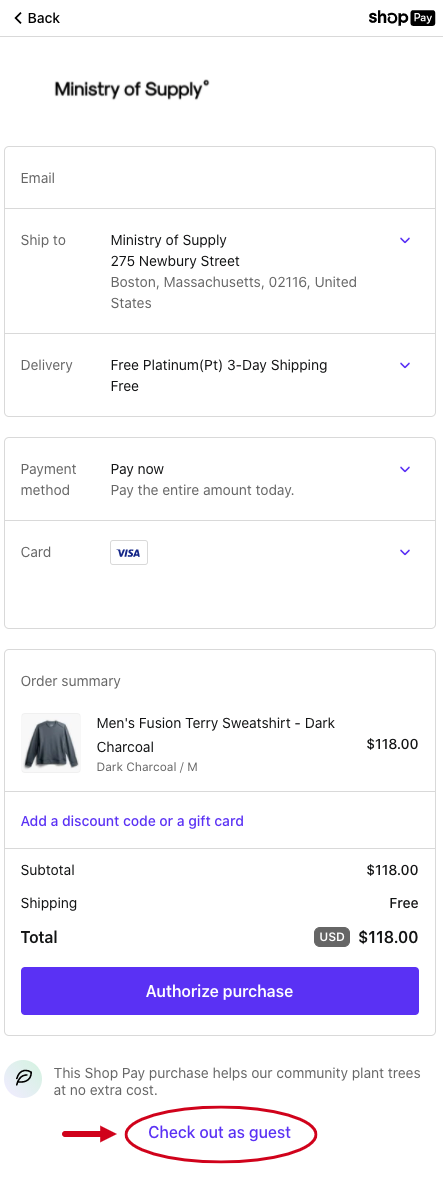This screenshot has height=1177, width=443.
Task: Click the Email field row
Action: 220,178
